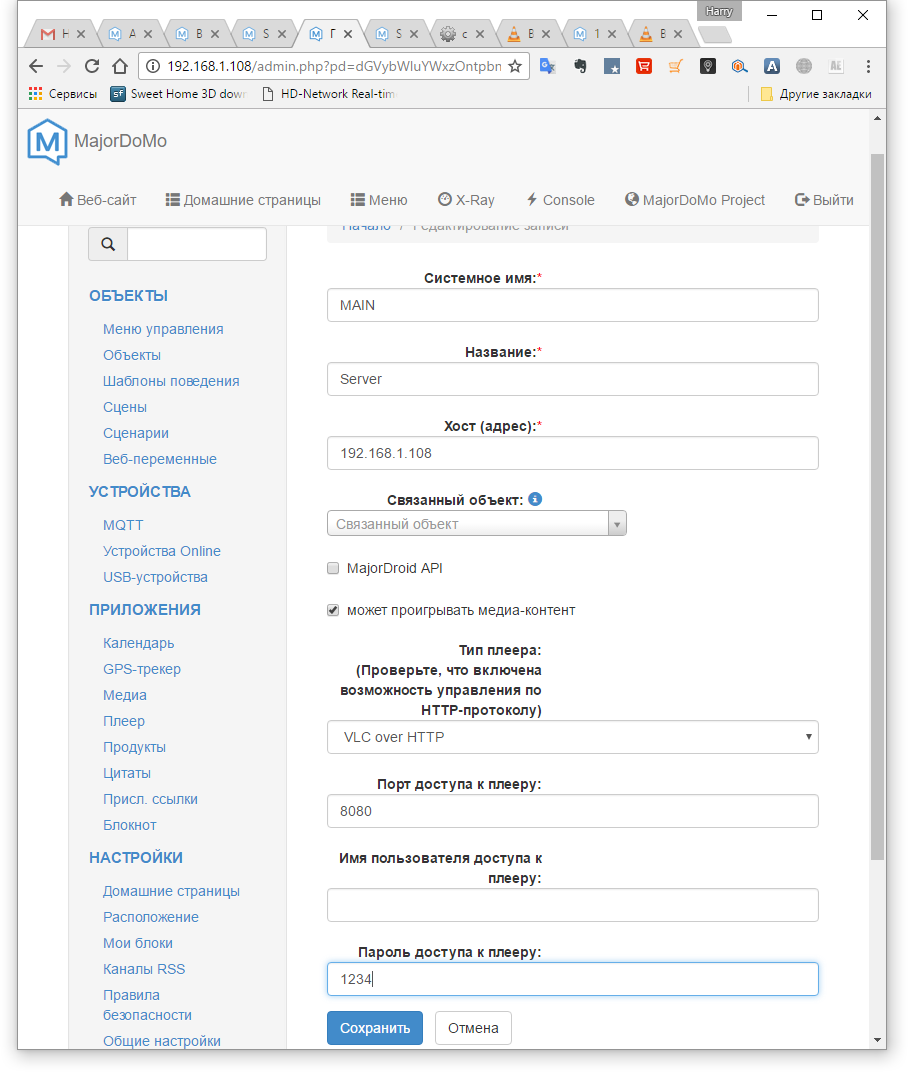Switch to the Gmail browser tab

point(57,34)
